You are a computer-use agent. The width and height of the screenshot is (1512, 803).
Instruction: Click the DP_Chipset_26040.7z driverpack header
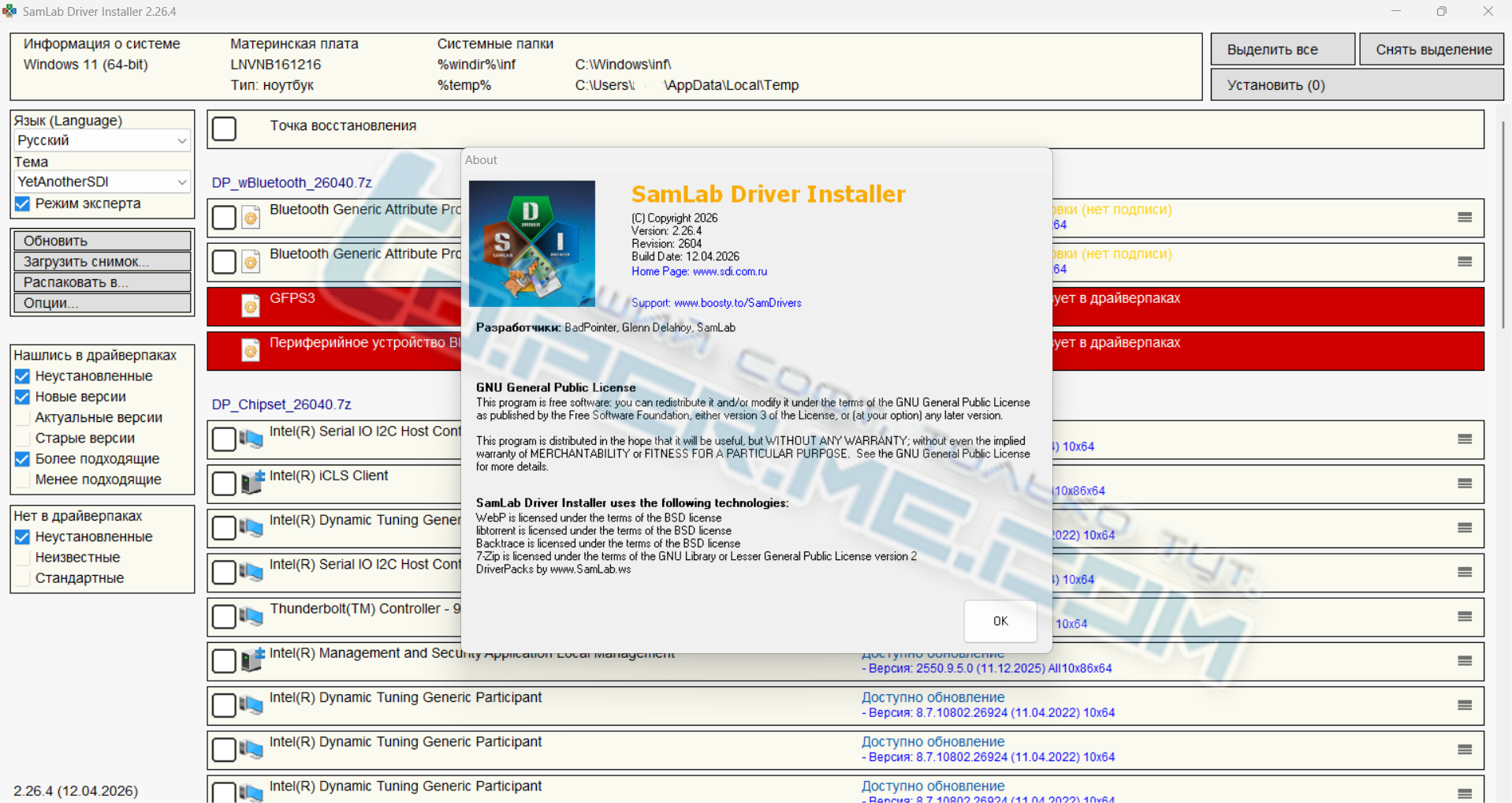(281, 405)
